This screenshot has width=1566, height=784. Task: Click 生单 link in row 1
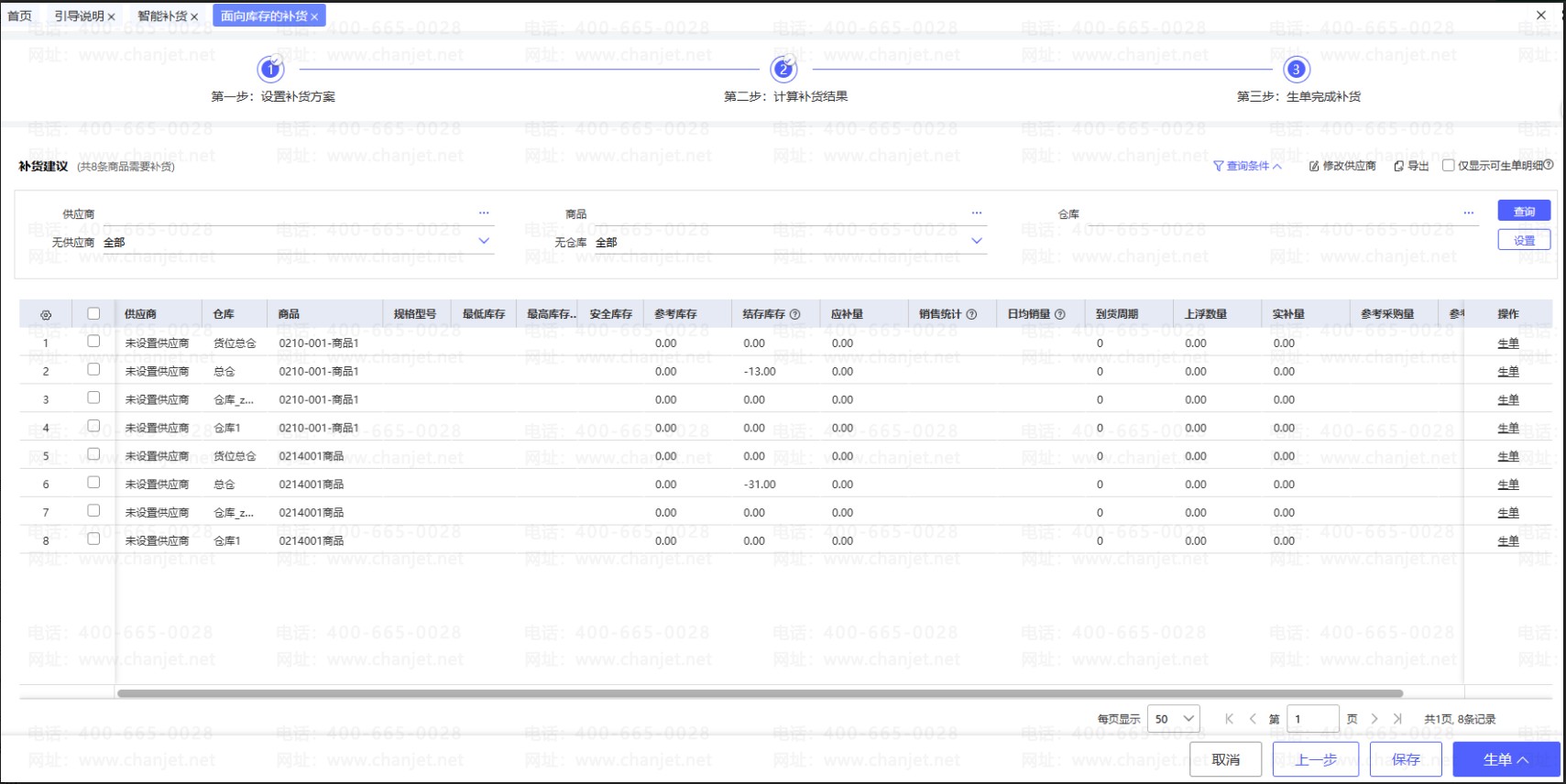(x=1508, y=343)
